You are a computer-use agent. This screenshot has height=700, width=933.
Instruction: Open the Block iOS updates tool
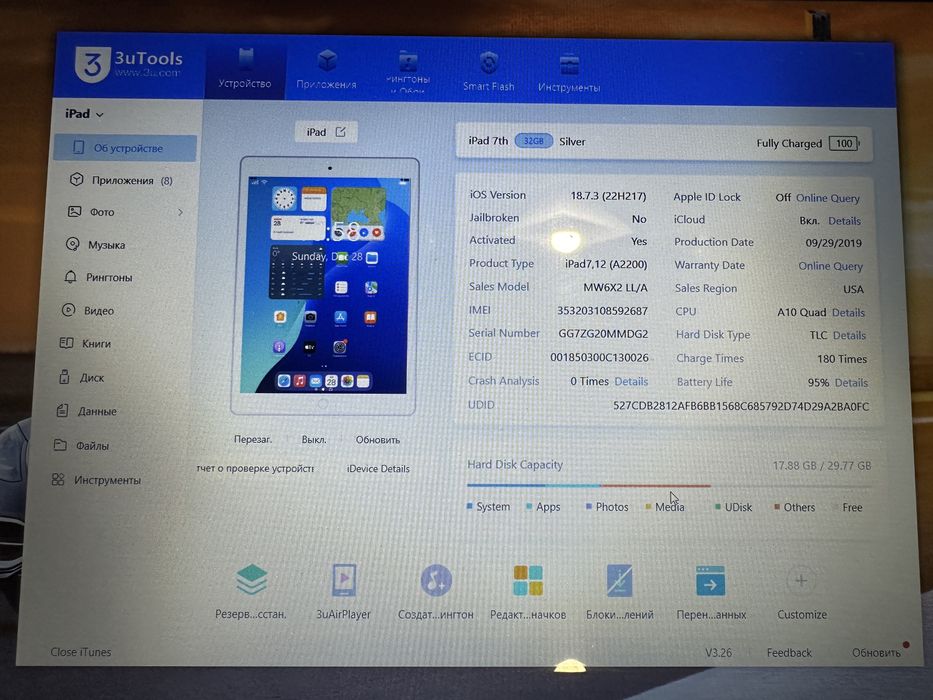pos(619,581)
